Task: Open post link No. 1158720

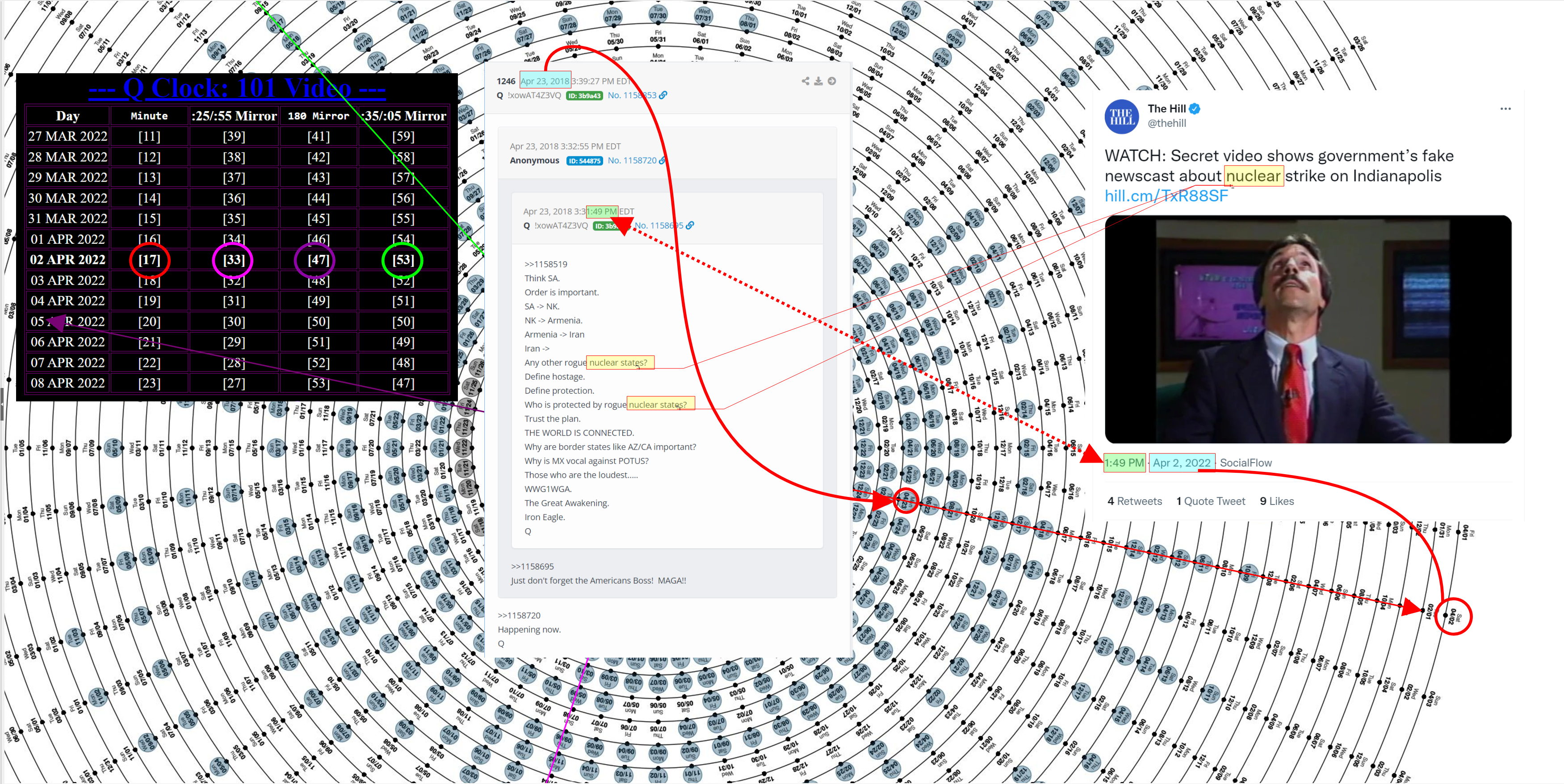Action: pos(632,161)
